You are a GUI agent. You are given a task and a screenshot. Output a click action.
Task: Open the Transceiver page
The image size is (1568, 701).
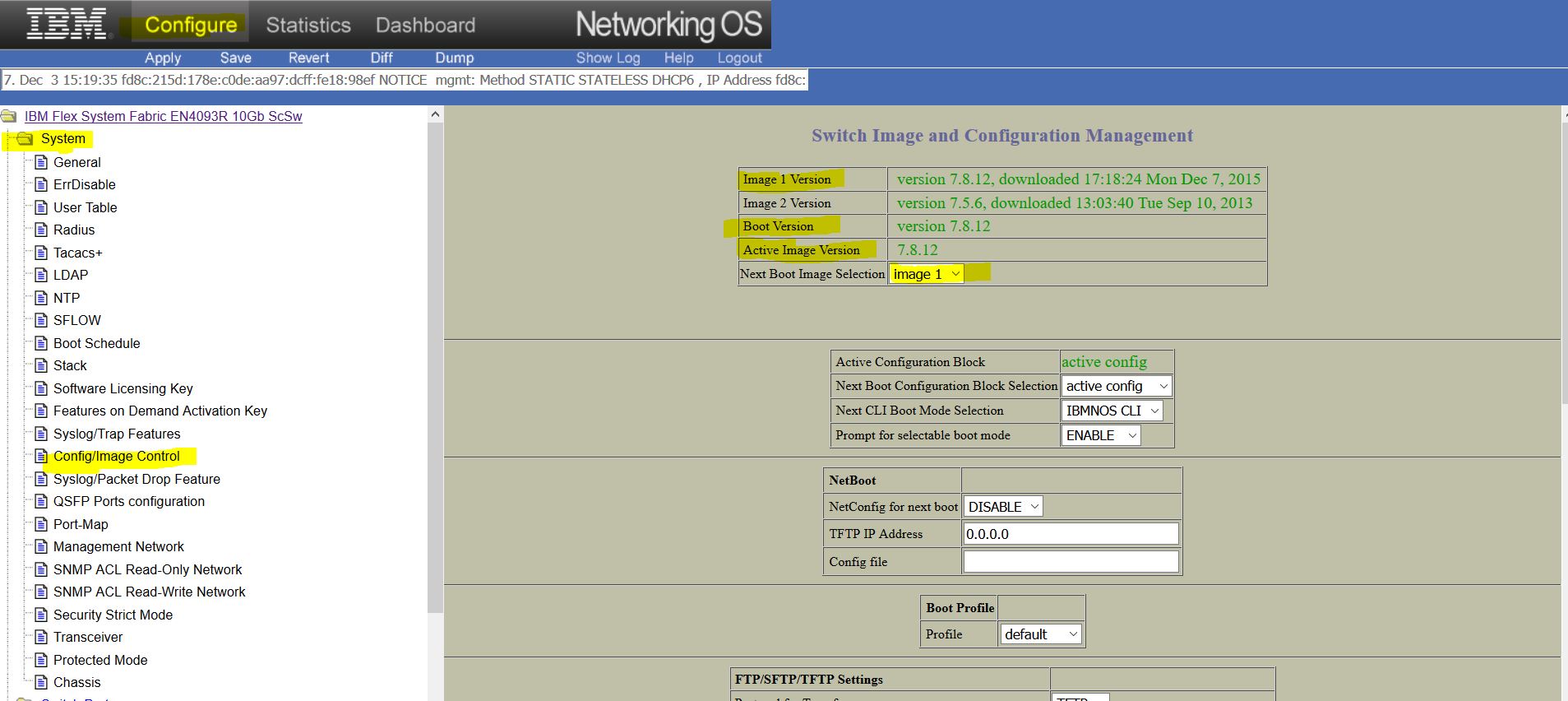tap(88, 637)
